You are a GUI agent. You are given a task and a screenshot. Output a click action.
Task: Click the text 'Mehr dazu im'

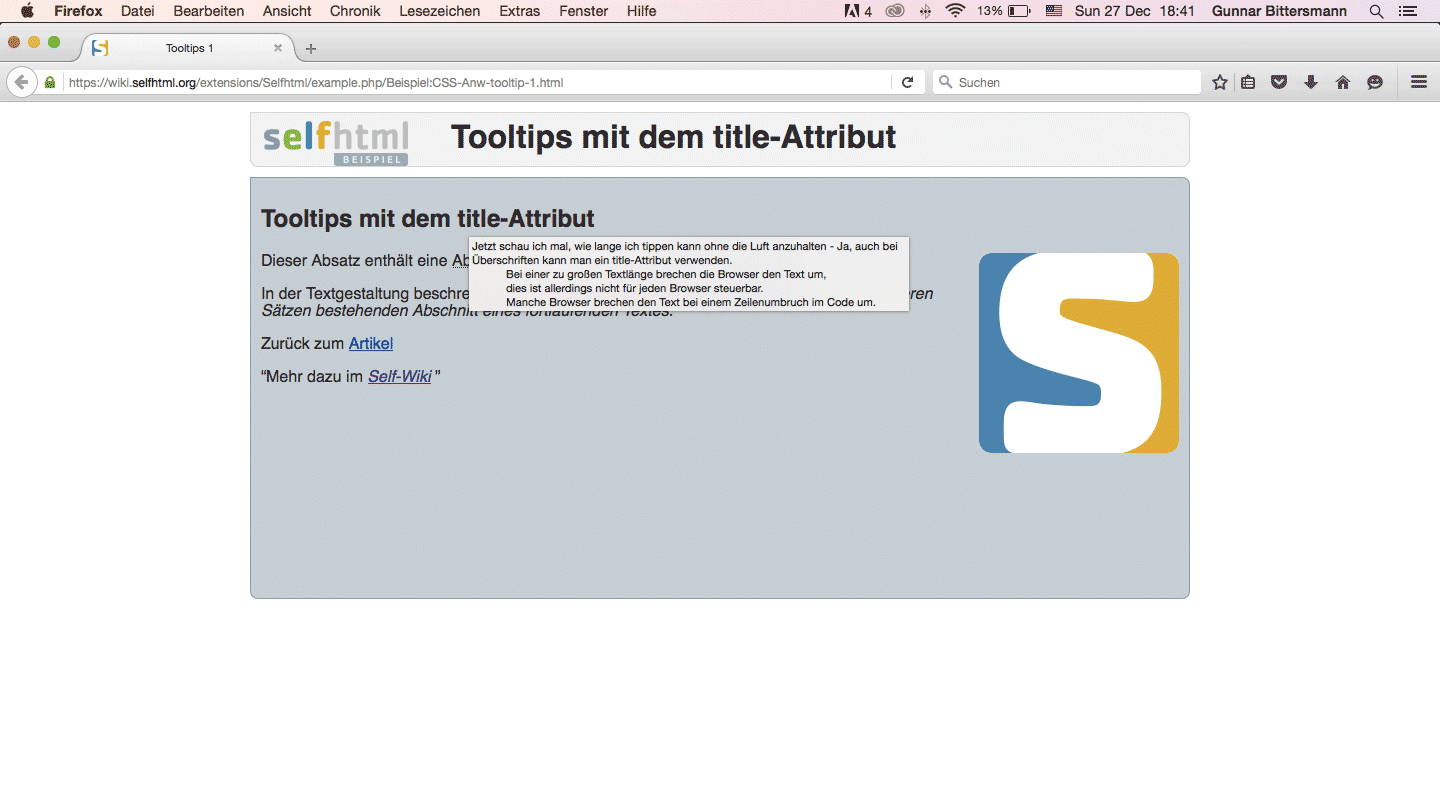point(312,376)
